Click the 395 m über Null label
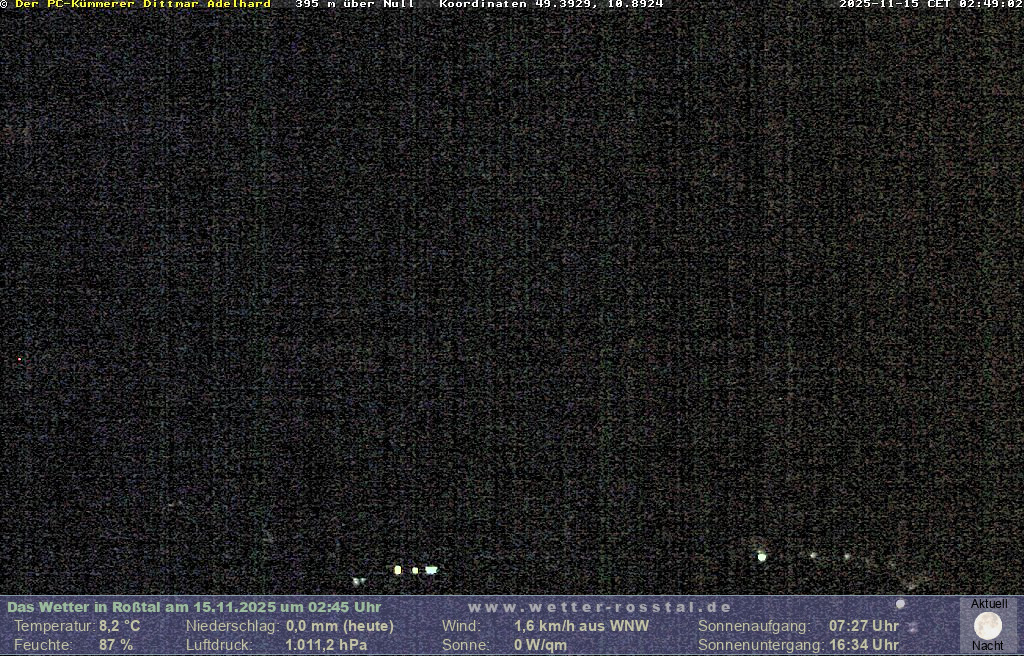This screenshot has width=1024, height=656. click(x=354, y=5)
